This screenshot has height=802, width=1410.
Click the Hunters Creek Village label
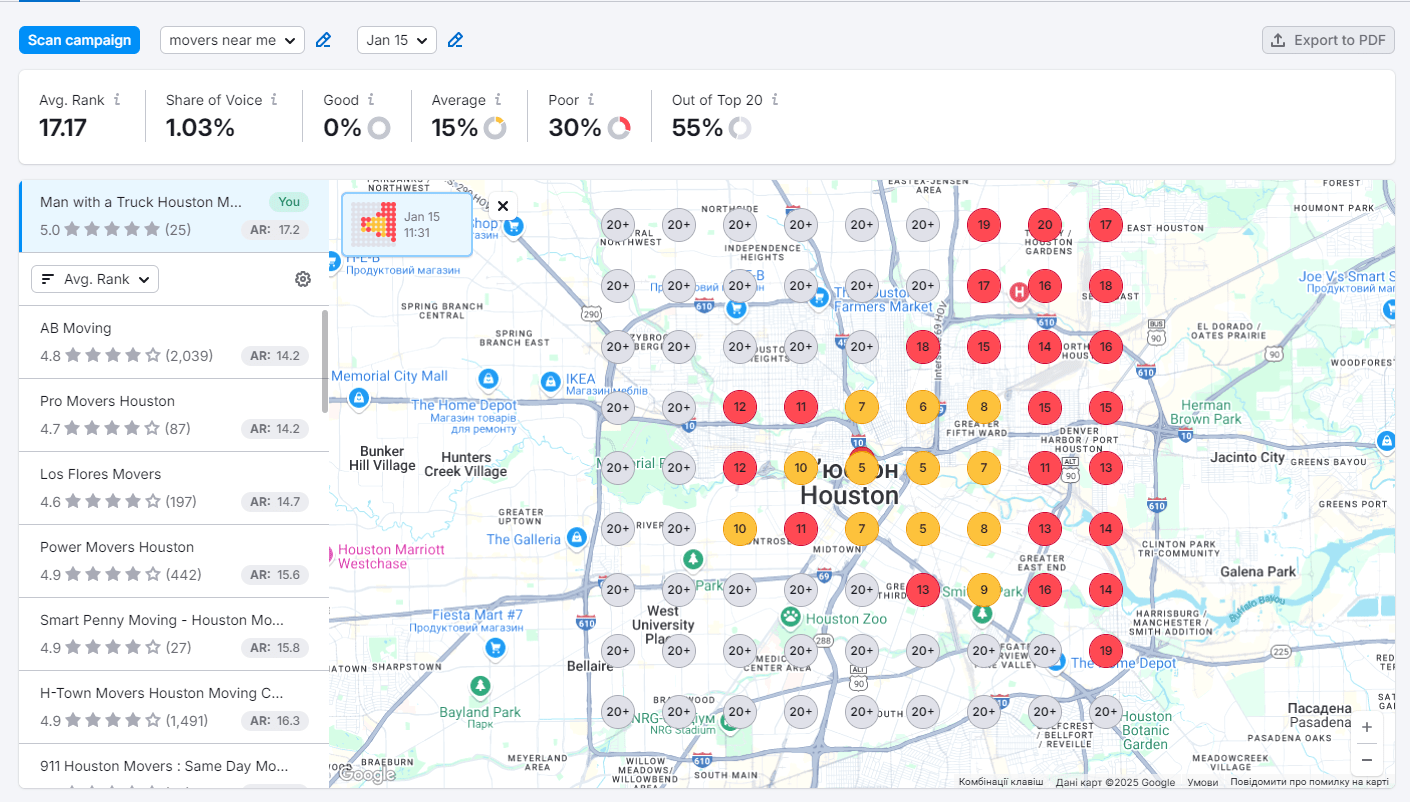click(x=466, y=464)
